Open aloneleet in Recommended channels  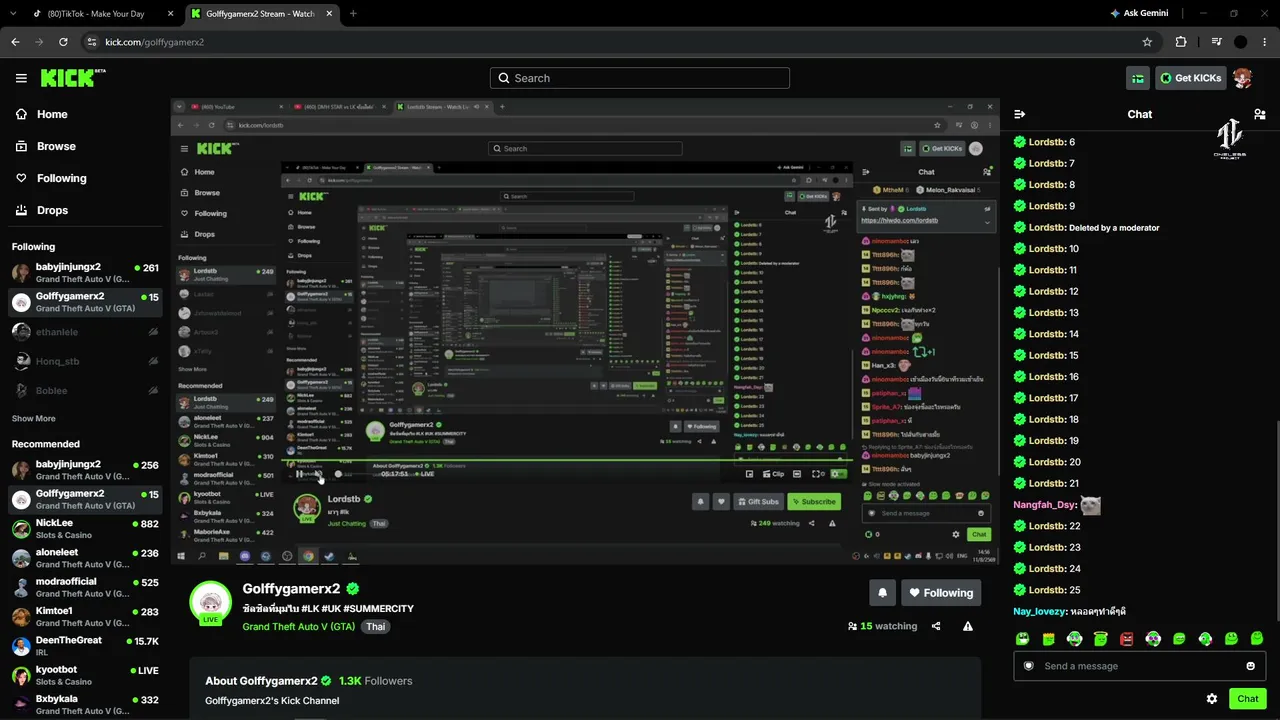(x=85, y=558)
